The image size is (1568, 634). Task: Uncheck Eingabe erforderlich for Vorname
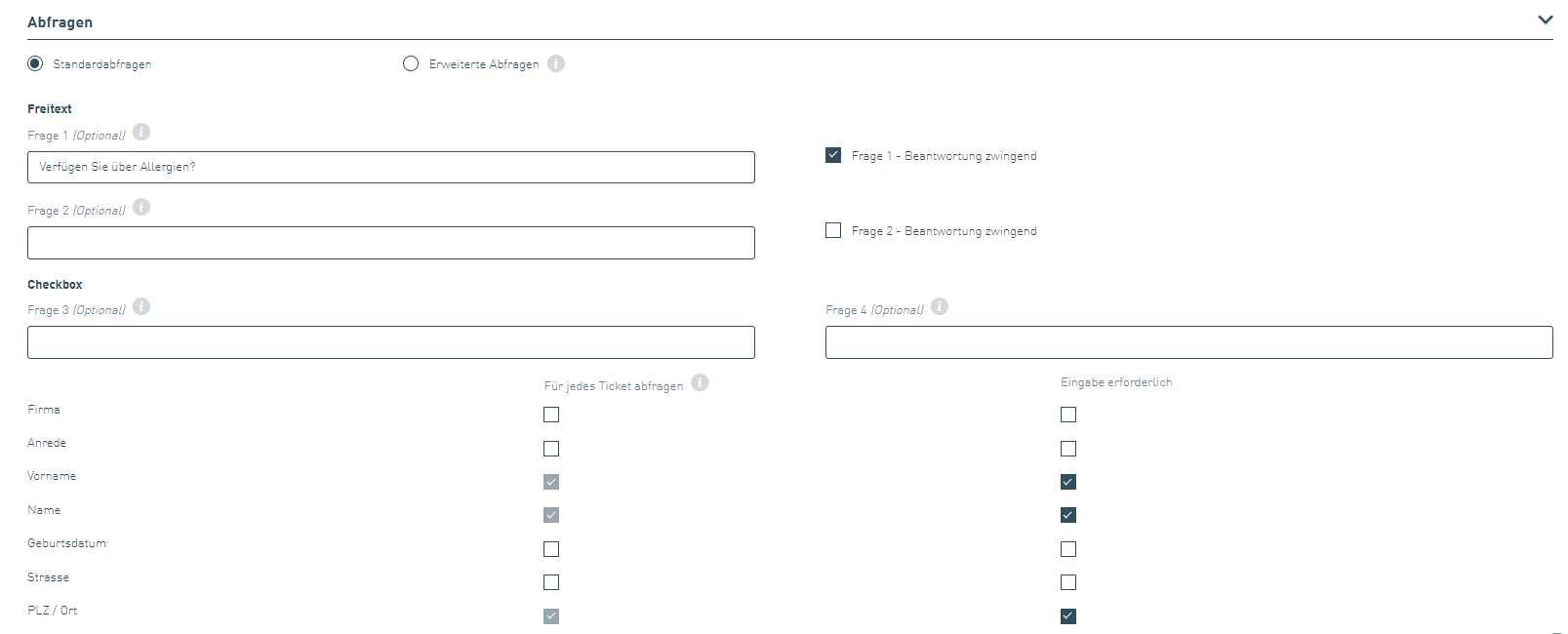coord(1068,482)
